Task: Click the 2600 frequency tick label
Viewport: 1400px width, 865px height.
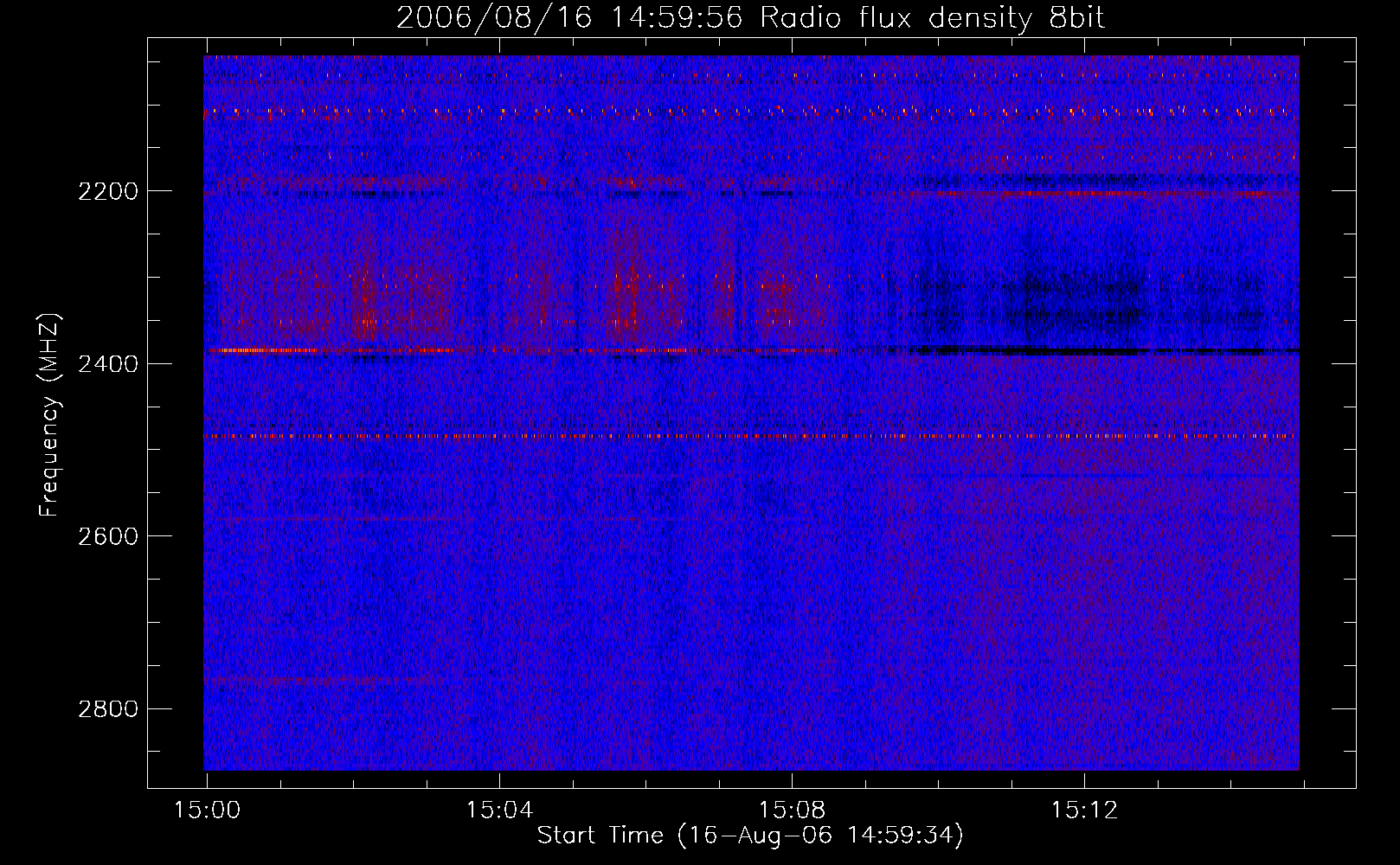Action: pyautogui.click(x=108, y=536)
